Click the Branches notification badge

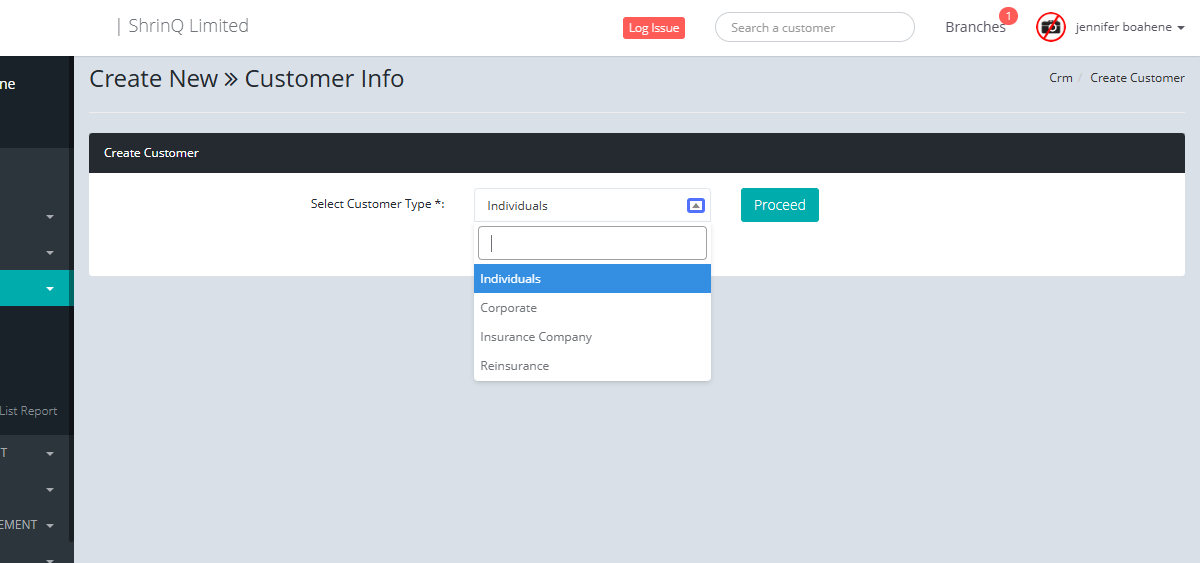click(x=1008, y=16)
